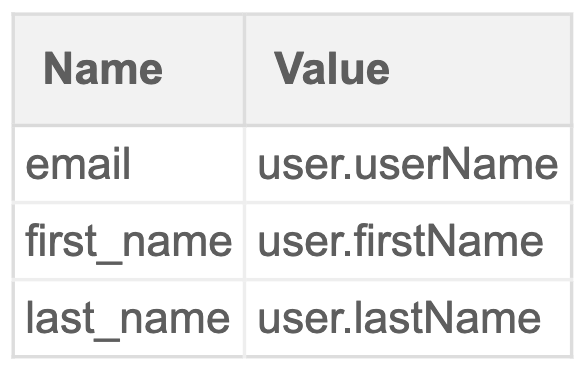Select the user.lastName value cell
The width and height of the screenshot is (584, 366).
[x=408, y=318]
